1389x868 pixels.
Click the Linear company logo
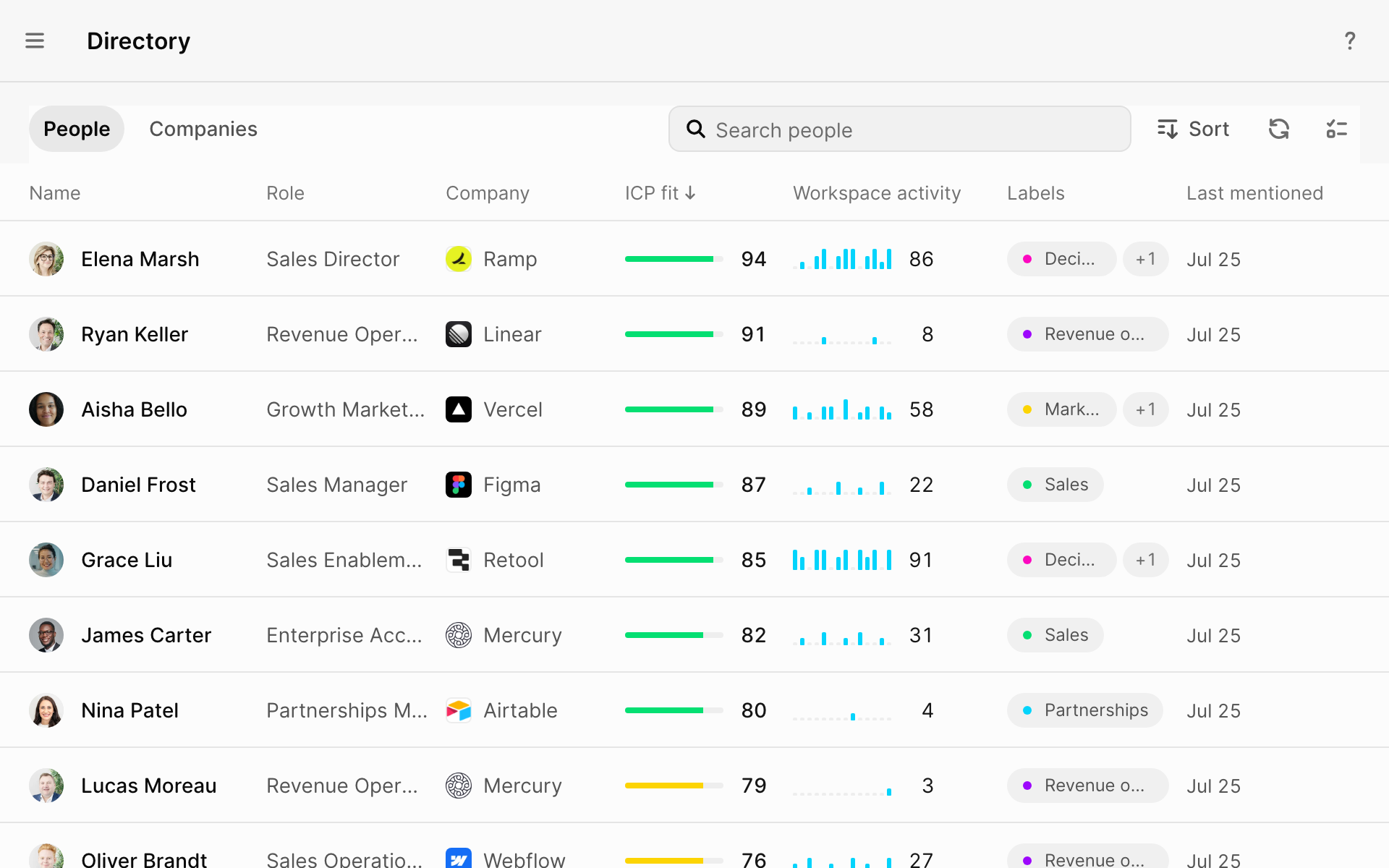[459, 334]
